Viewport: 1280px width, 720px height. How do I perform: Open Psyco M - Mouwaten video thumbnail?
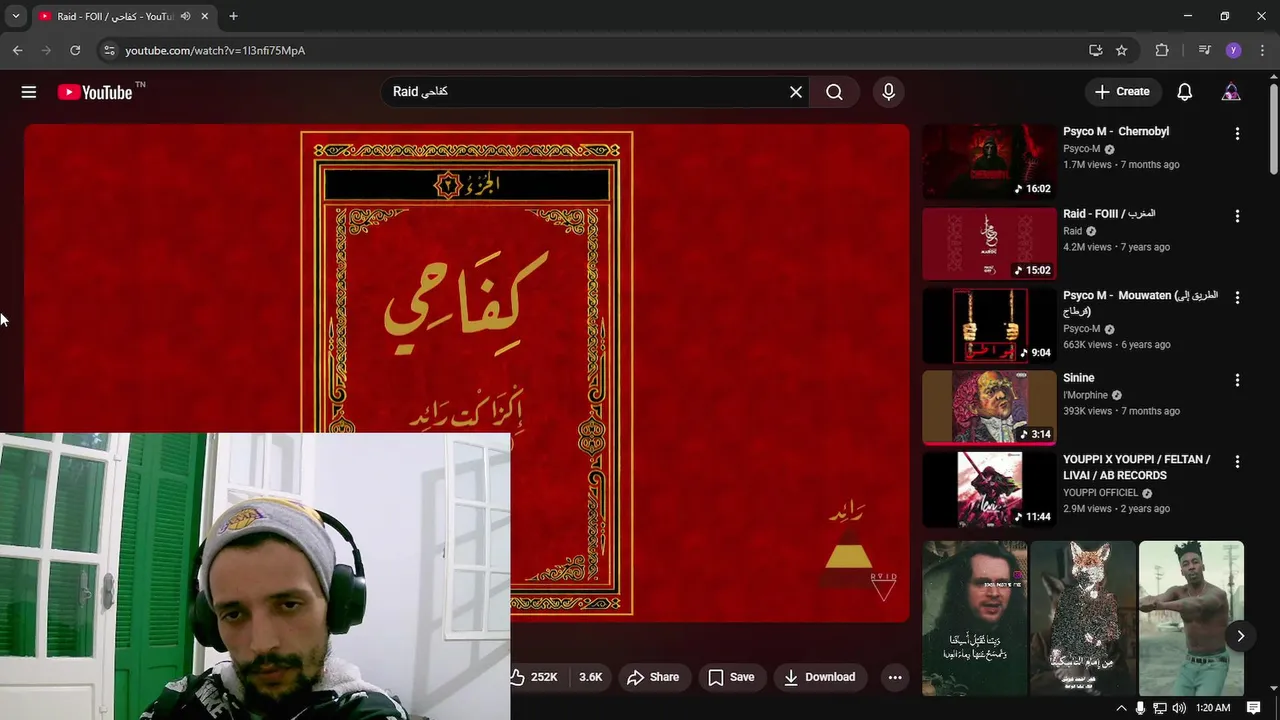(989, 325)
